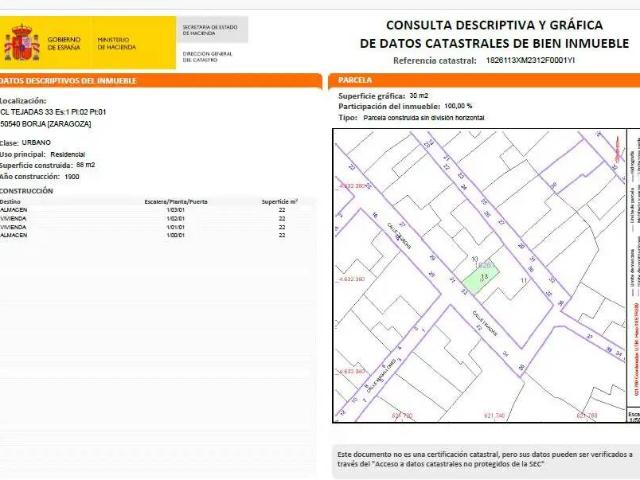The width and height of the screenshot is (640, 480).
Task: Click the Spanish coat of arms emblem
Action: pyautogui.click(x=22, y=43)
